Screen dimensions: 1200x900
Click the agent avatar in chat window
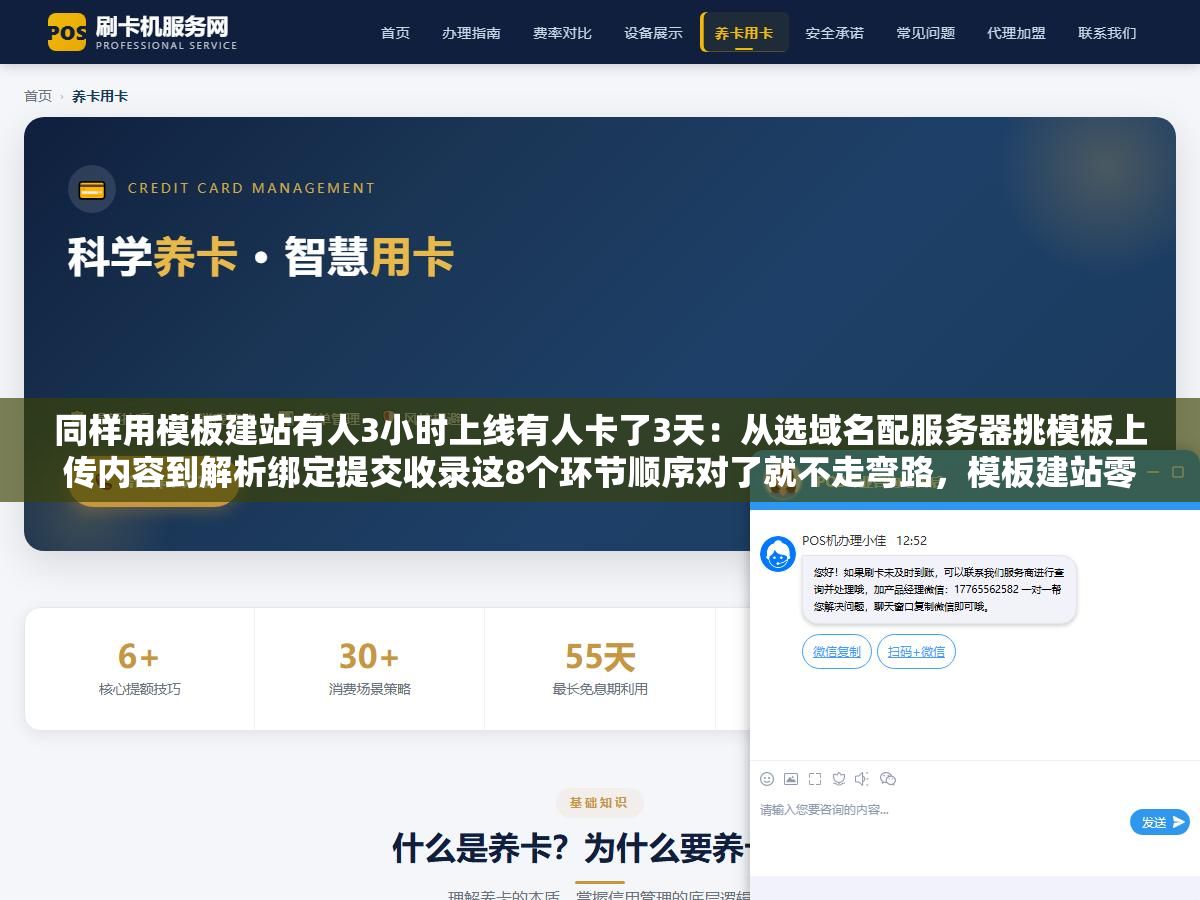[x=778, y=554]
